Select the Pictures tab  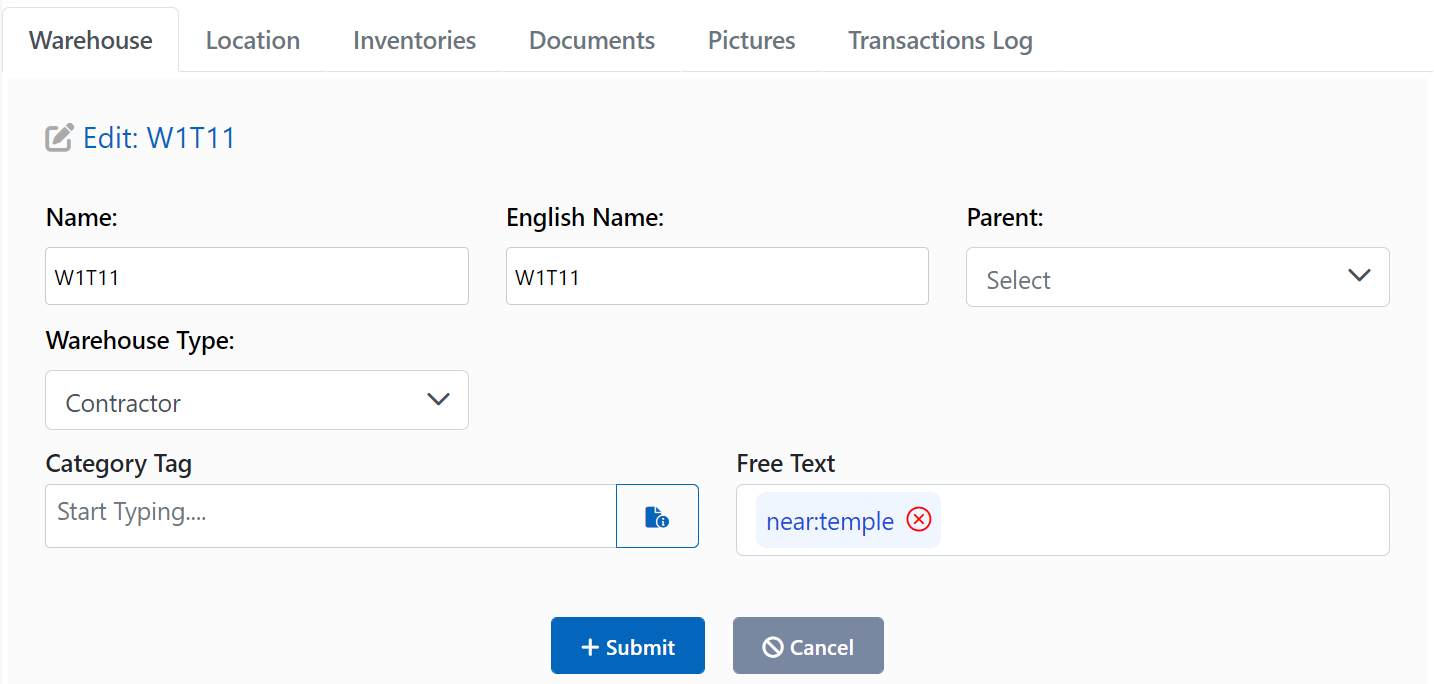[x=751, y=41]
